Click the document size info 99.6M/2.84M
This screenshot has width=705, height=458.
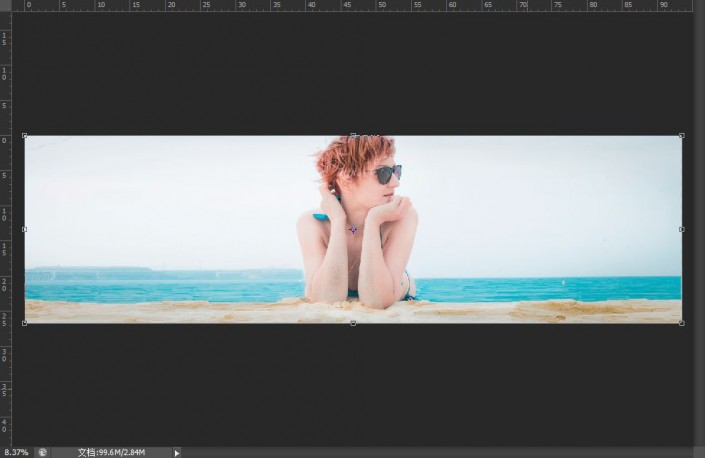click(111, 452)
